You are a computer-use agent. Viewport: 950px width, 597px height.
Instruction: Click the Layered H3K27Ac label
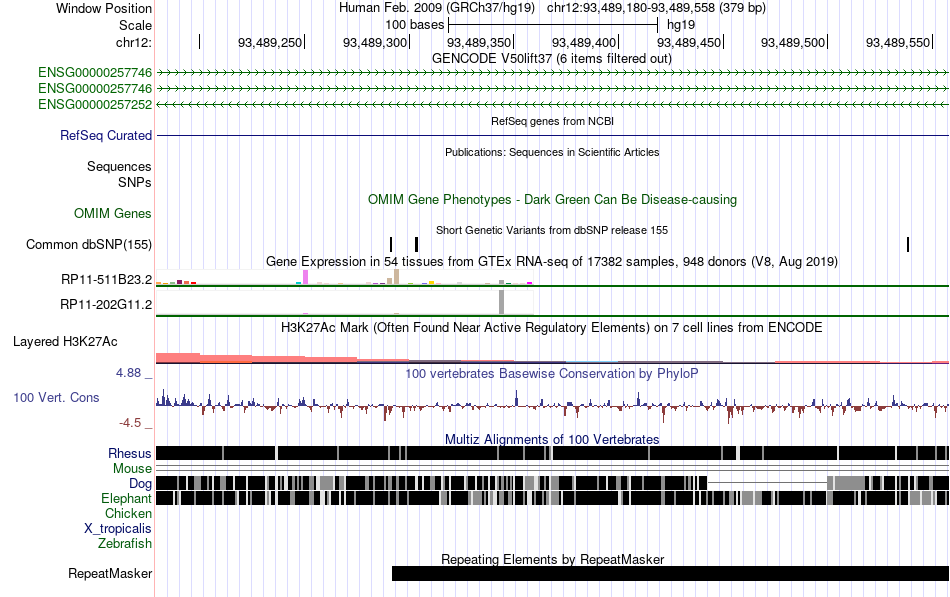pyautogui.click(x=65, y=342)
